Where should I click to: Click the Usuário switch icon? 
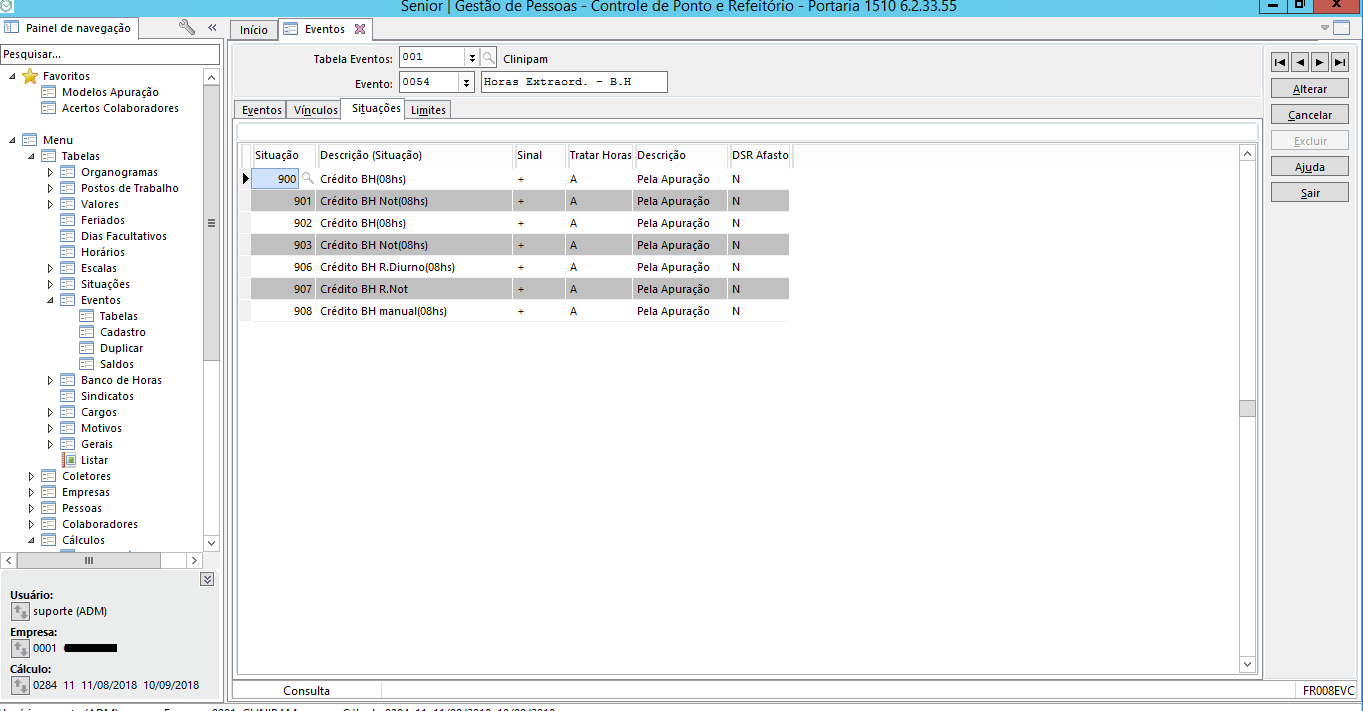coord(20,611)
